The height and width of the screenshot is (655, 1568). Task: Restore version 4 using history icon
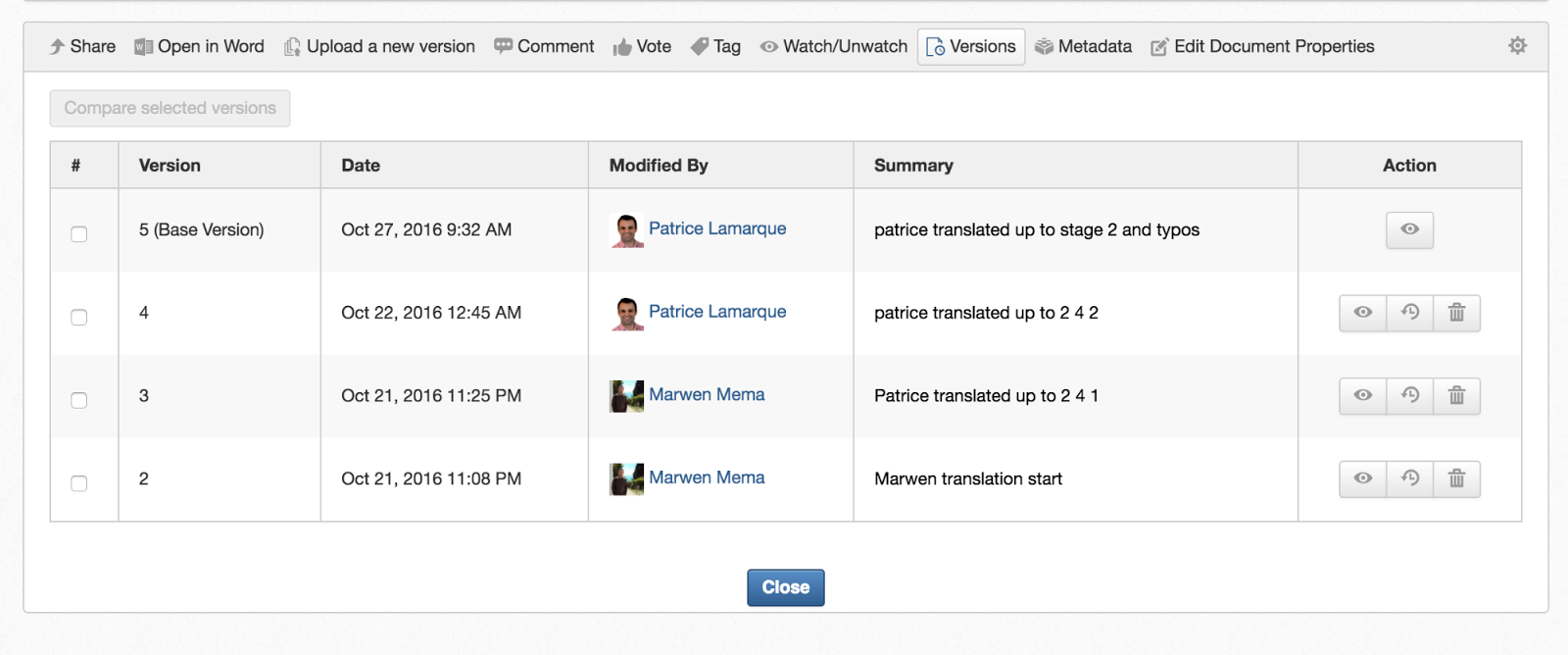[x=1410, y=313]
